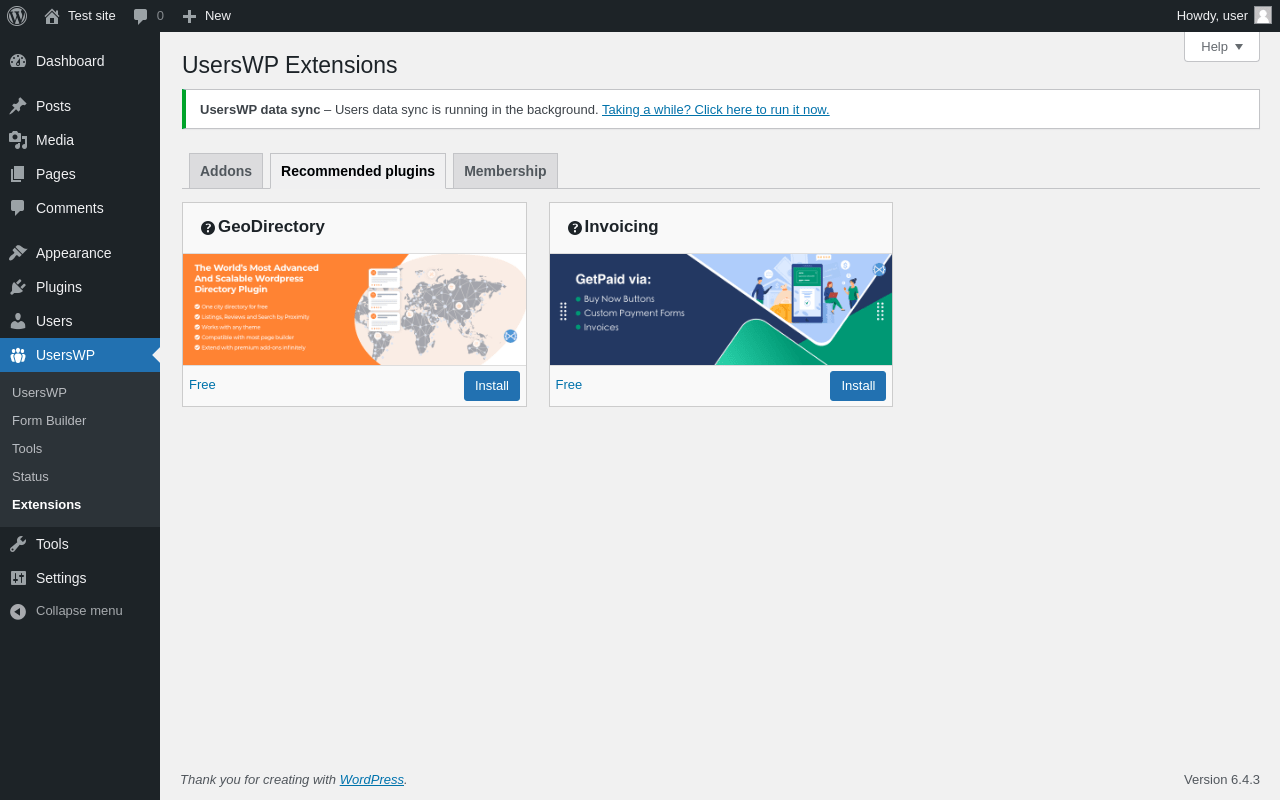Click the GeoDirectory help question mark icon
Image resolution: width=1280 pixels, height=800 pixels.
point(208,228)
